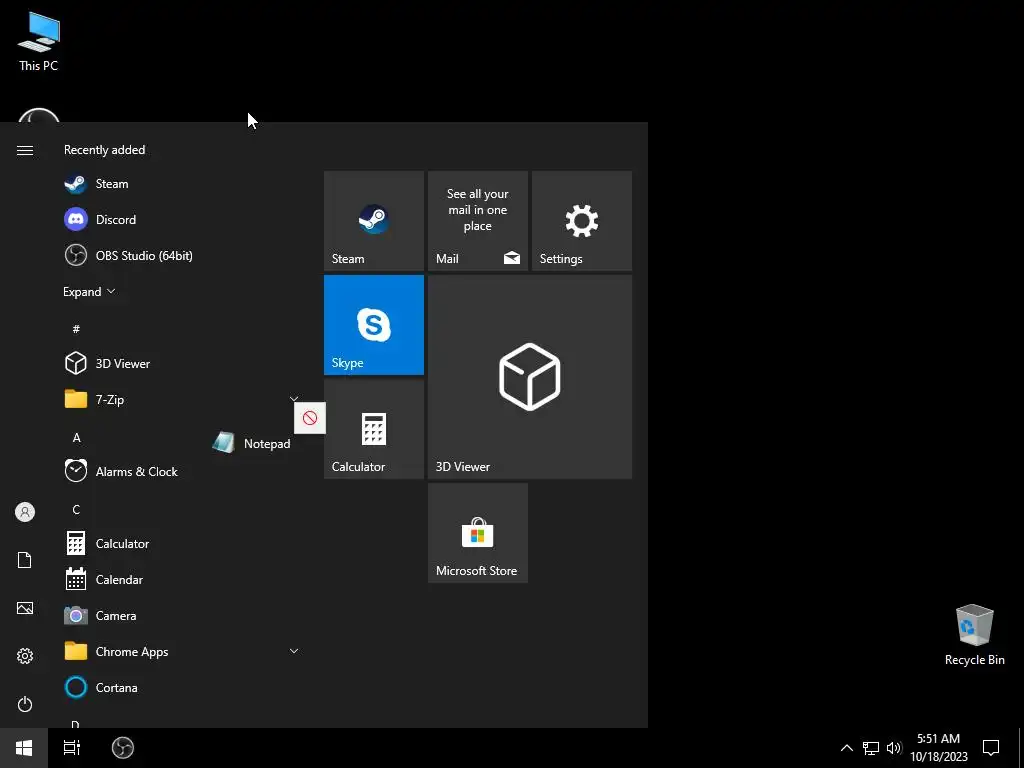Image resolution: width=1024 pixels, height=768 pixels.
Task: Open Steam from the Recently added list
Action: (x=180, y=184)
